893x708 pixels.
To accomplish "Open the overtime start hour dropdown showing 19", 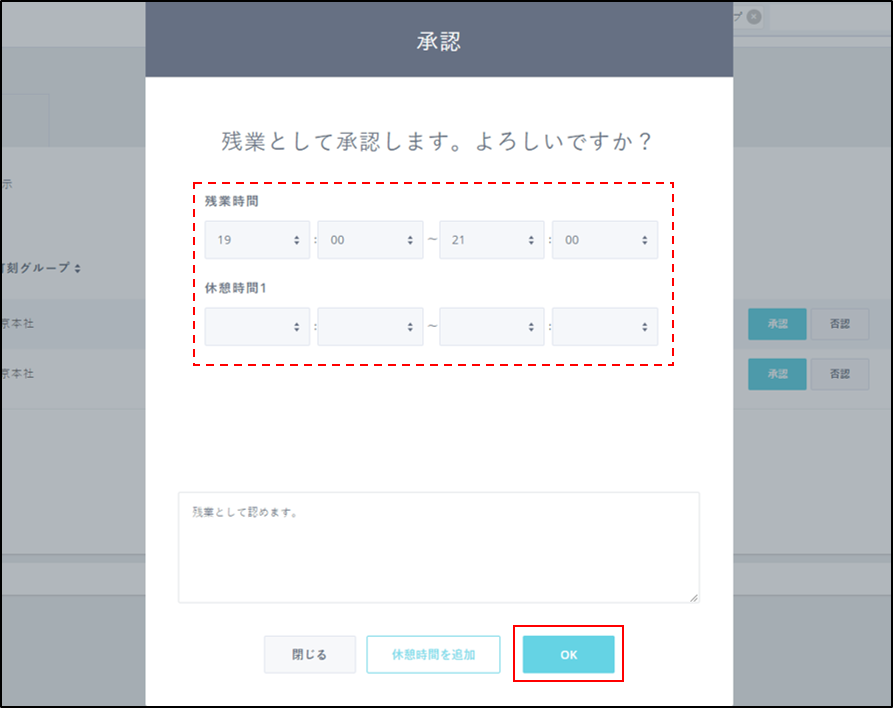I will tap(257, 240).
